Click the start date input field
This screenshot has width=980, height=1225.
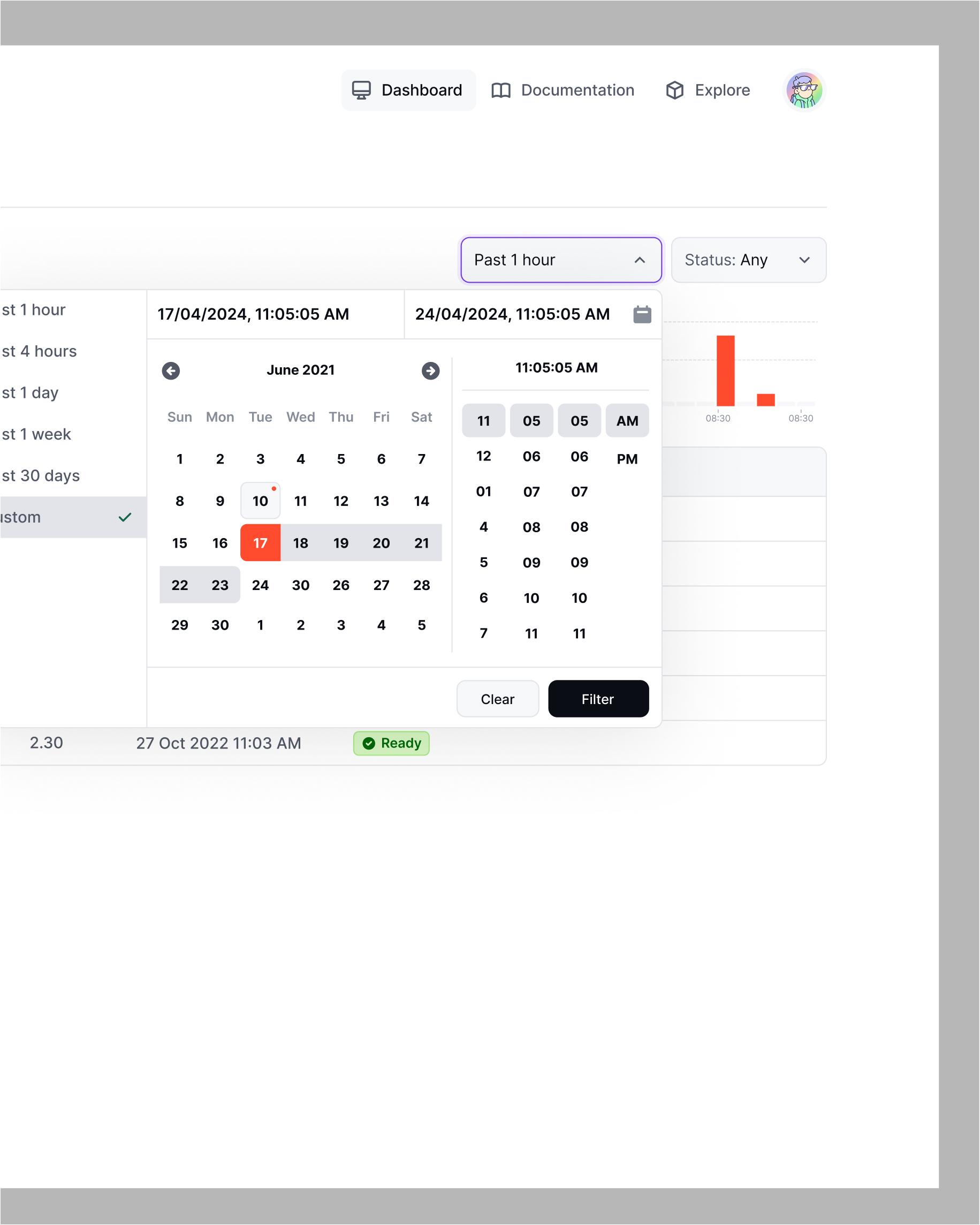[x=276, y=314]
